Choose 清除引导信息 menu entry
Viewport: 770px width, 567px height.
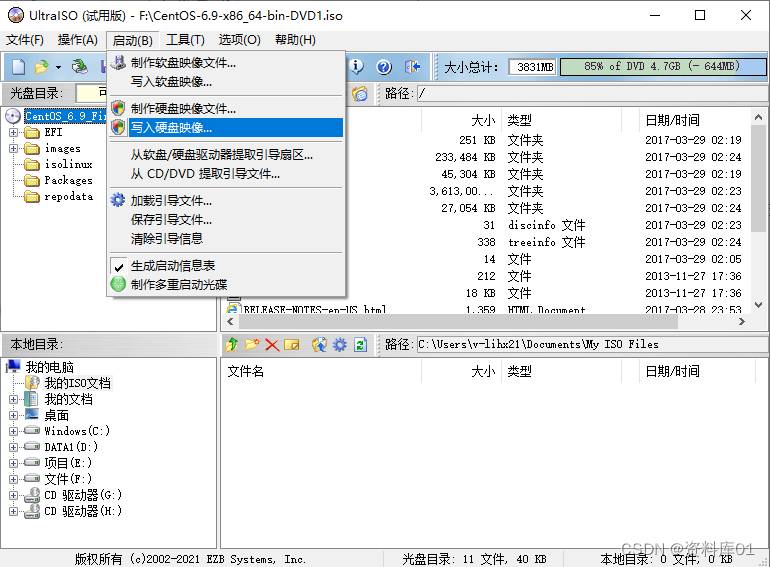coord(226,239)
